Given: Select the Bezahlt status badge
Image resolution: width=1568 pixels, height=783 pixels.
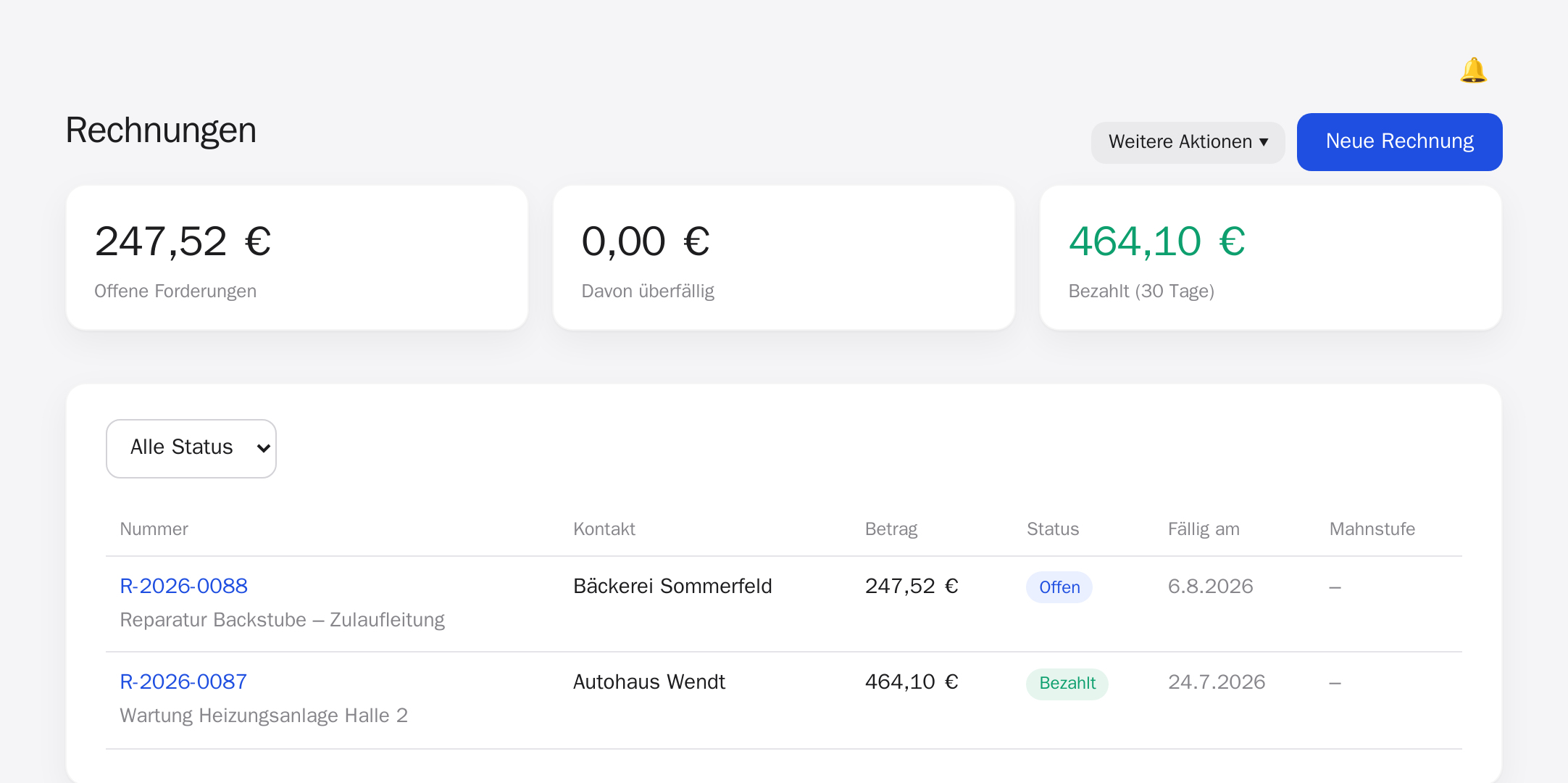Looking at the screenshot, I should click(1067, 683).
